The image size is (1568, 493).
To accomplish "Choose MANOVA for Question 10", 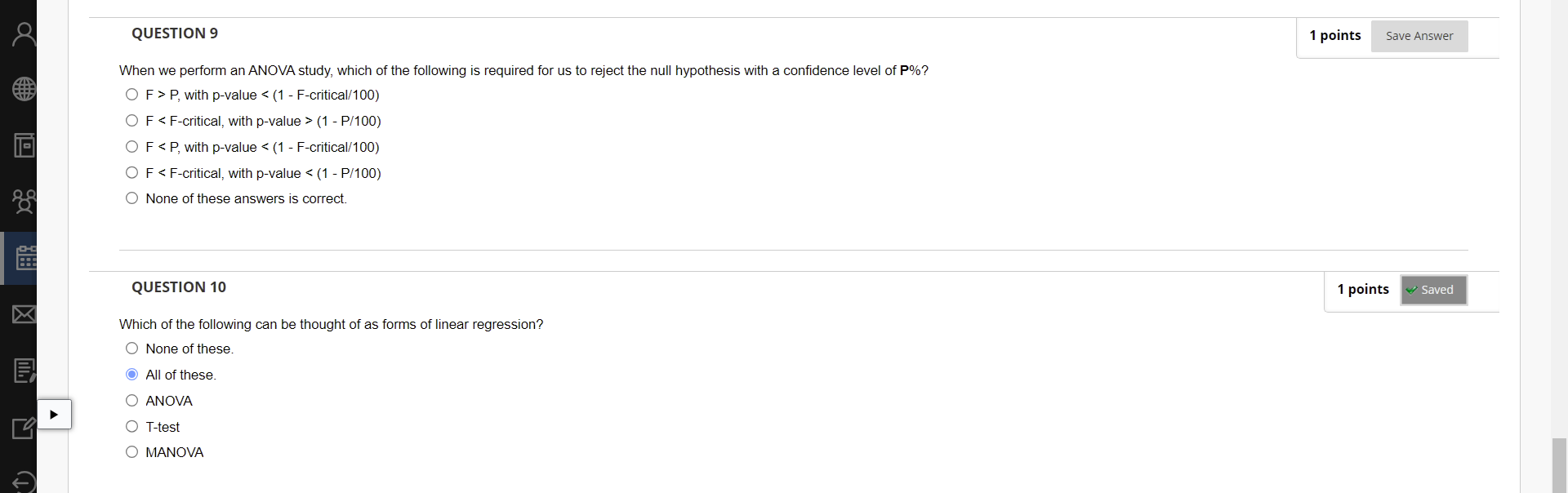I will [x=131, y=452].
